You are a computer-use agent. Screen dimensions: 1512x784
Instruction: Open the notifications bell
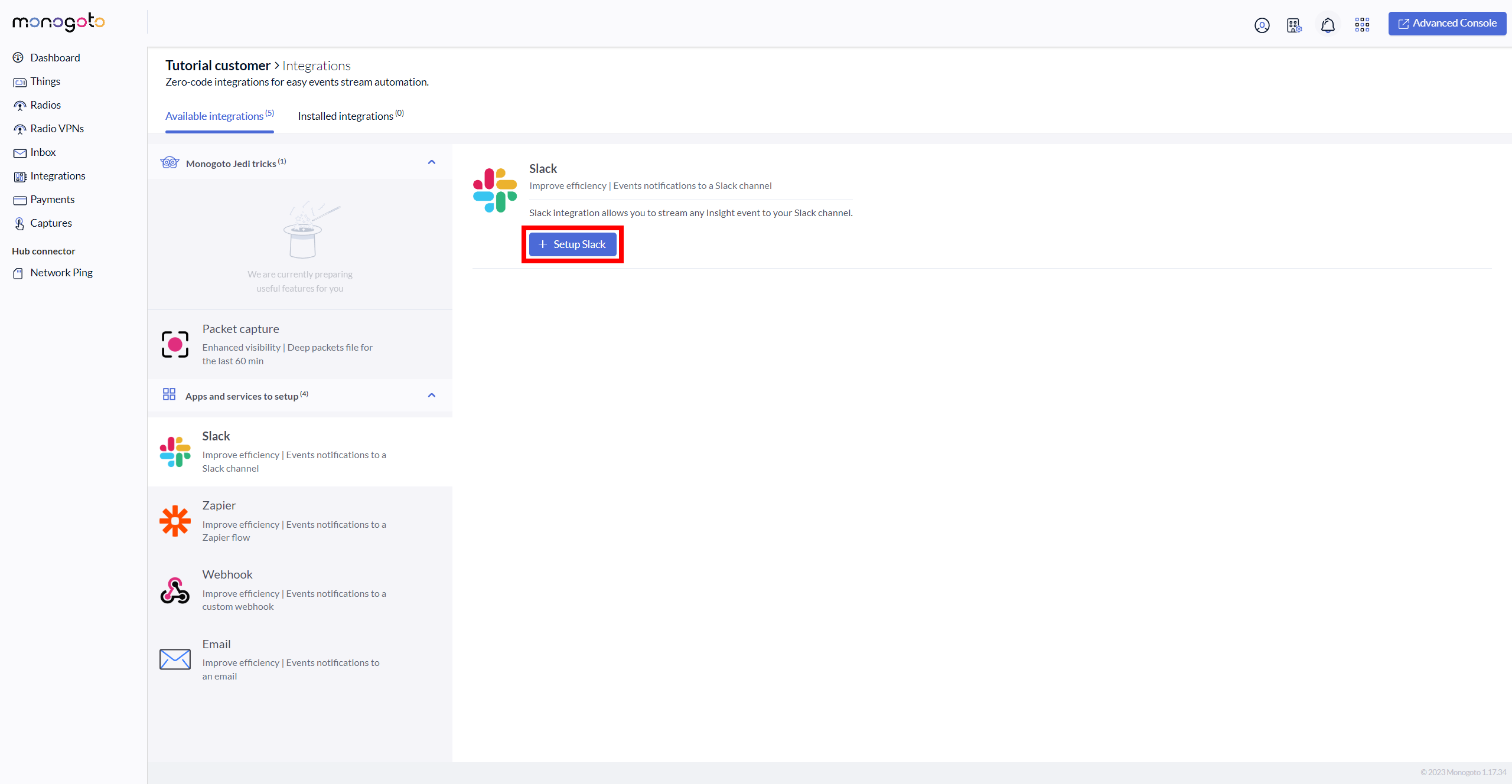1328,25
